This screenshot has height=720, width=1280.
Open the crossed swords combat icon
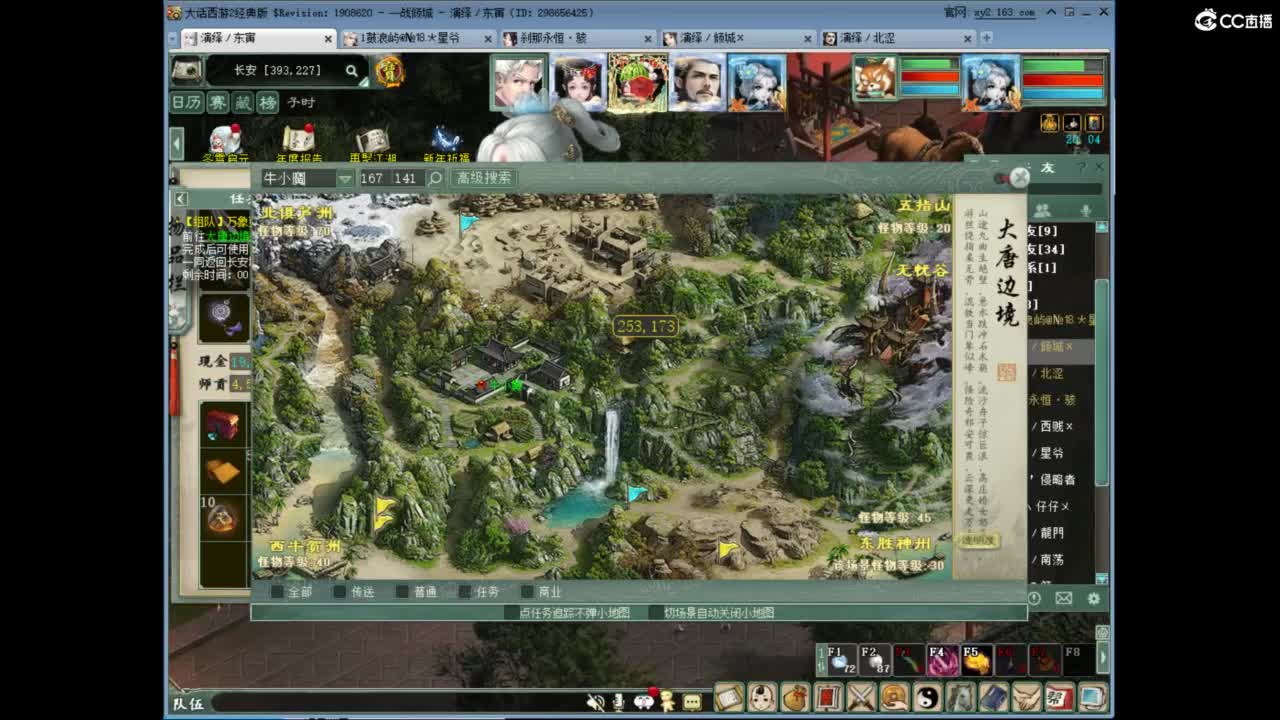861,696
